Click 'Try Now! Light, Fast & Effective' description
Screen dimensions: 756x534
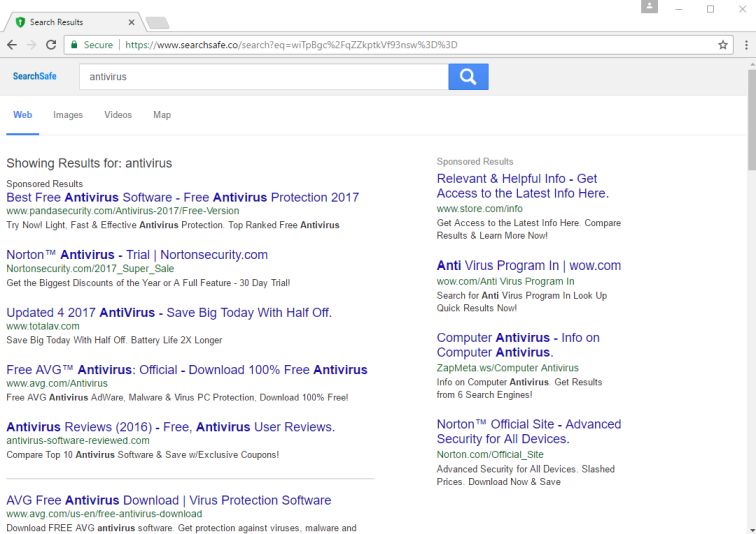pos(173,225)
